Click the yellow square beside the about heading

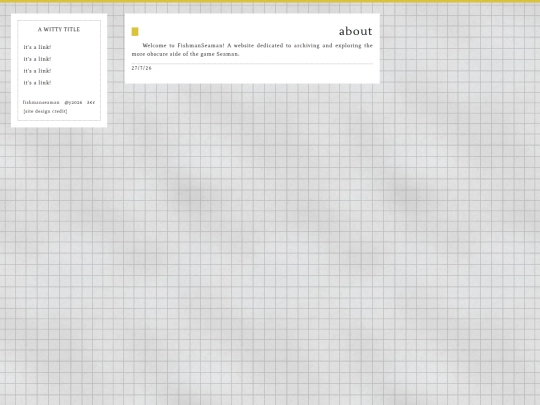click(135, 32)
